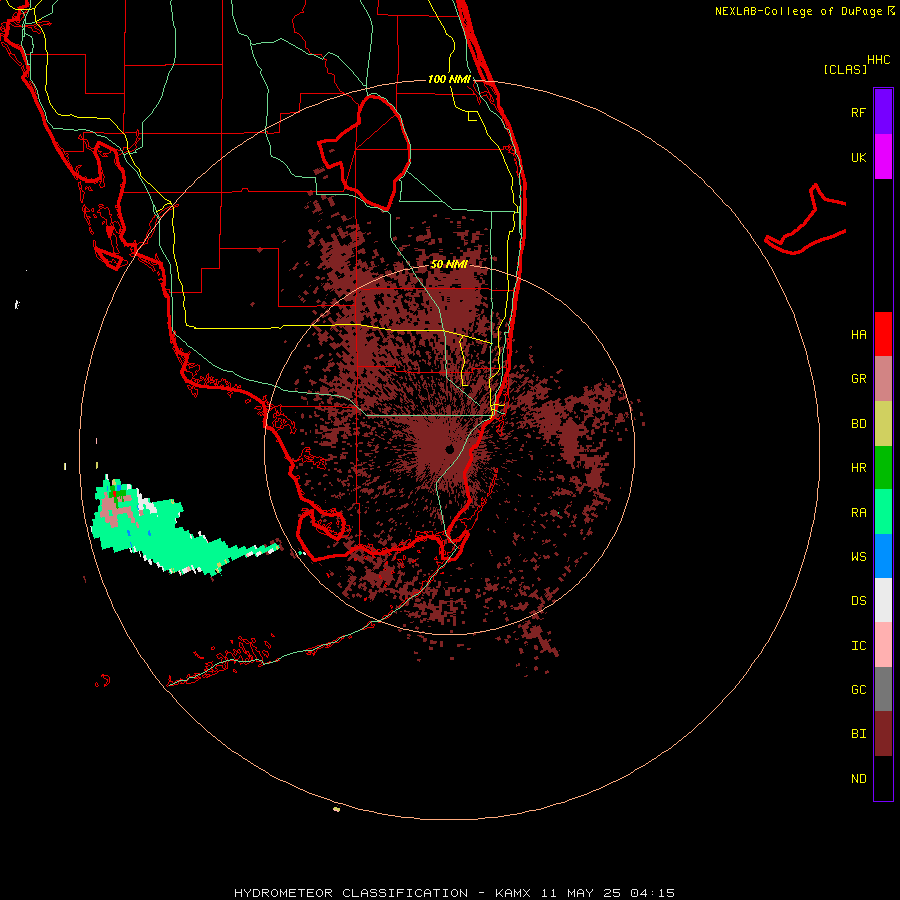Click the BD yellow legend swatch
Screen dimensions: 900x900
coord(883,423)
